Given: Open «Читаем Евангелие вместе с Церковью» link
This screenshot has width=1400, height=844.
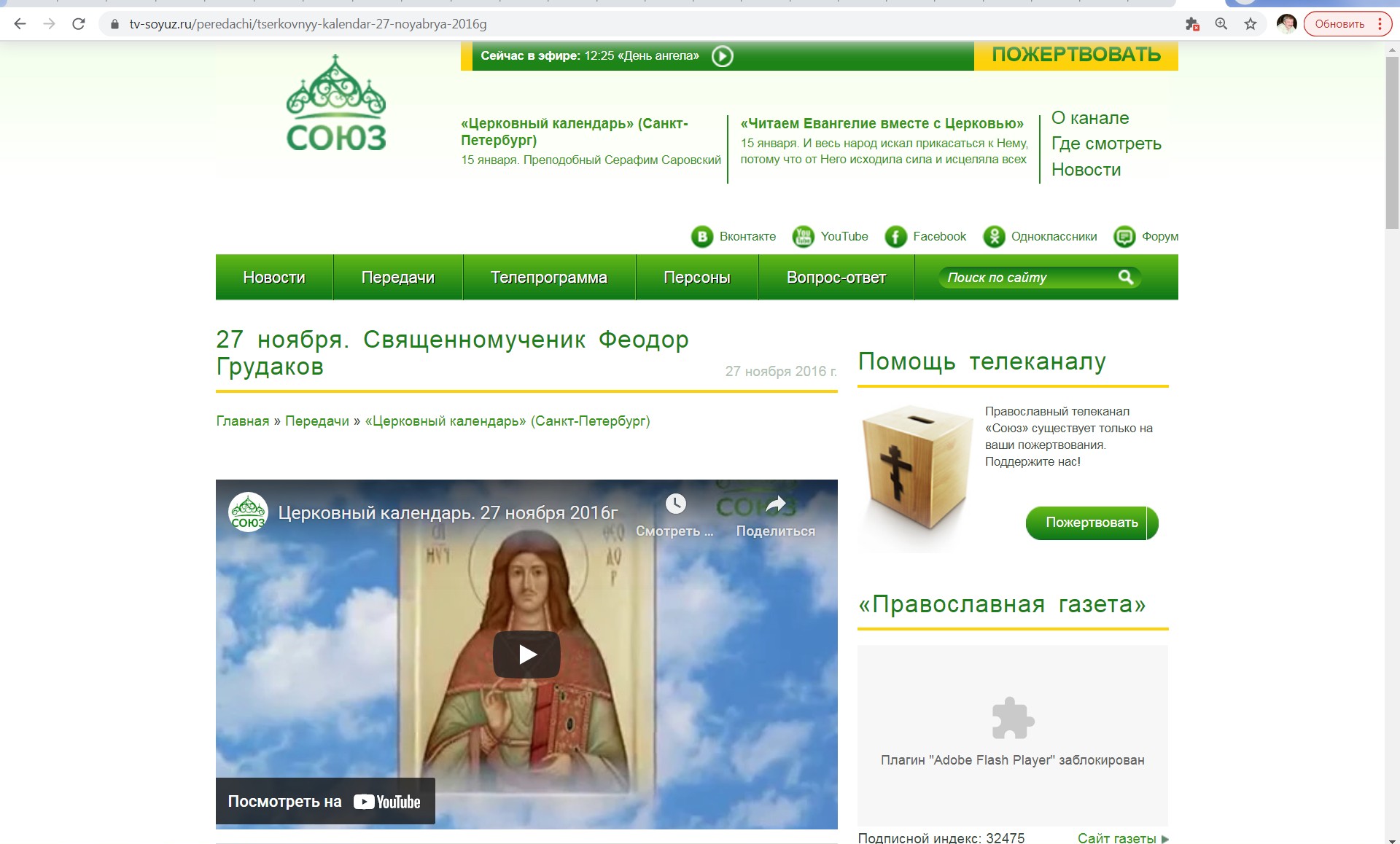Looking at the screenshot, I should point(882,123).
